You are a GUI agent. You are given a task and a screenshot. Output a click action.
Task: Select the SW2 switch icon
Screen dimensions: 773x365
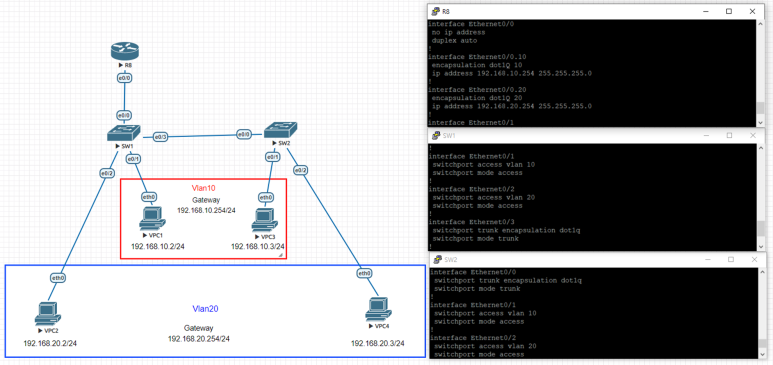pyautogui.click(x=281, y=130)
